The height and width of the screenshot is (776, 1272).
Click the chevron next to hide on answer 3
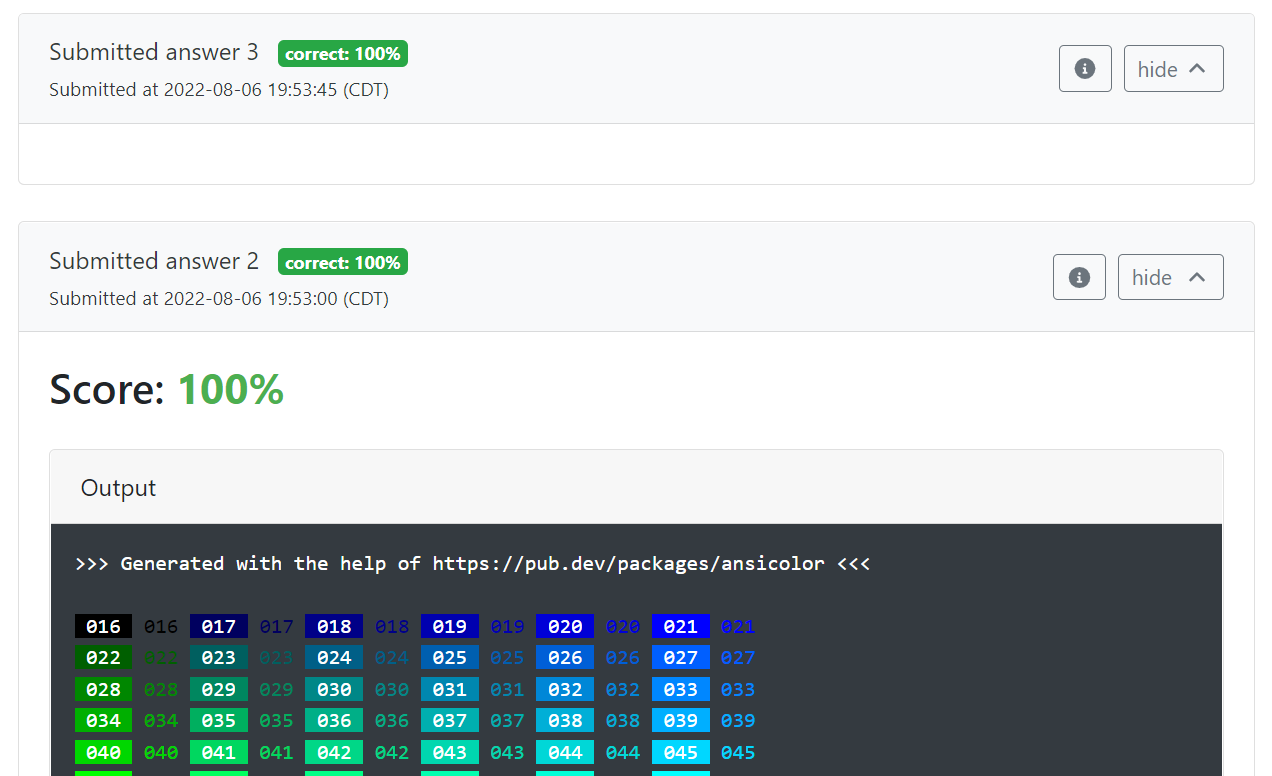pos(1196,68)
